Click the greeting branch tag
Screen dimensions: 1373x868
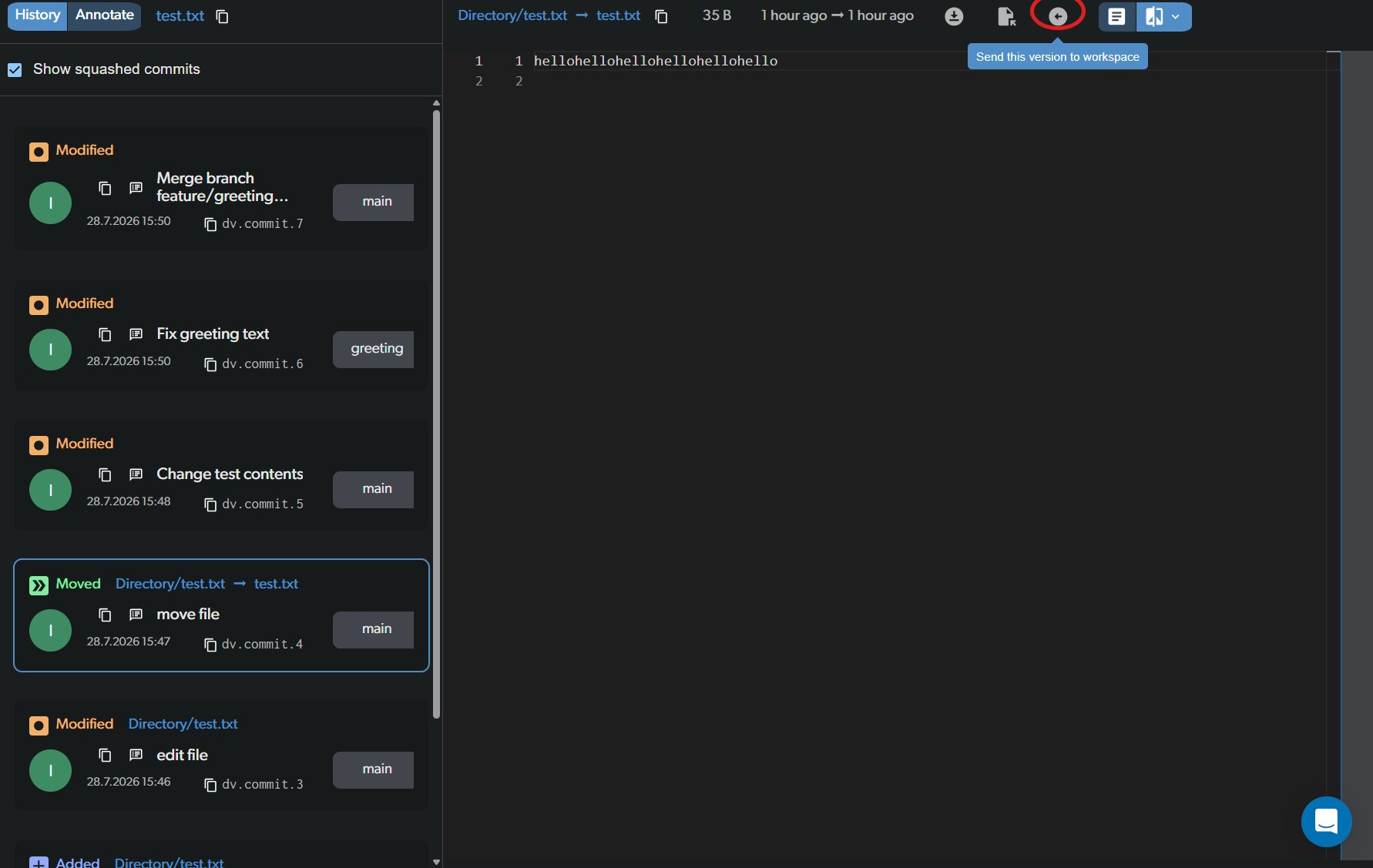(x=373, y=349)
